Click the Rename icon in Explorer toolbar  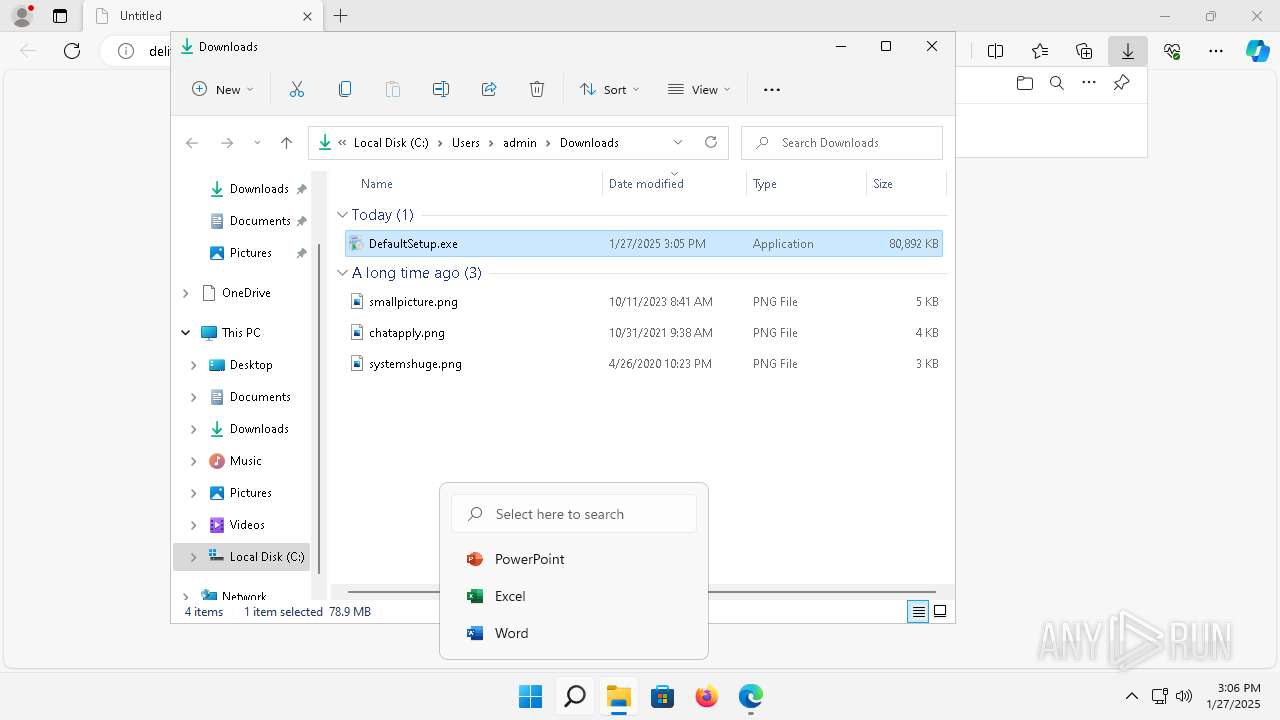click(x=441, y=89)
